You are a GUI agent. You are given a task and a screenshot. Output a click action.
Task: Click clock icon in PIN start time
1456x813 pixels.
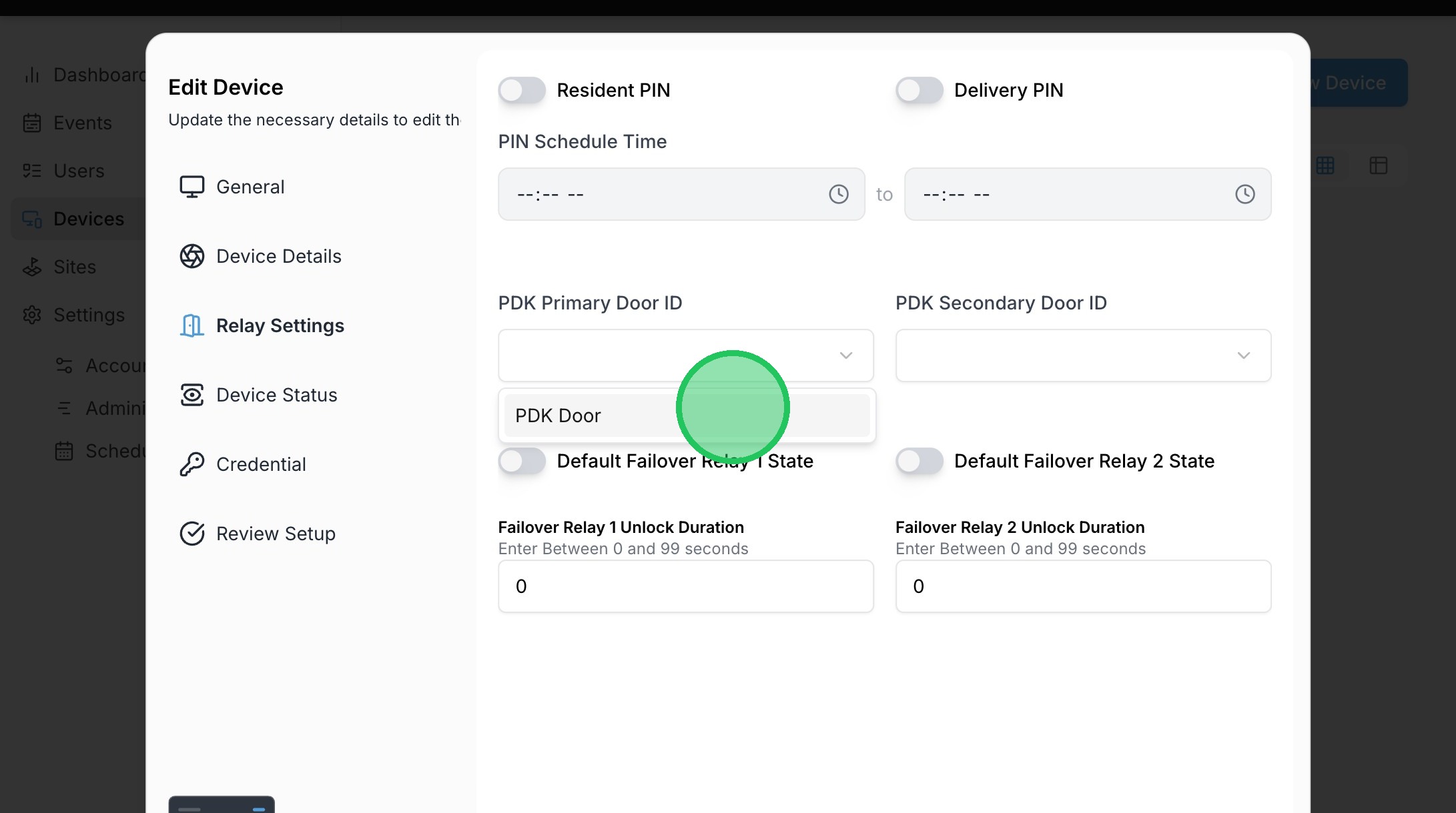click(x=838, y=194)
